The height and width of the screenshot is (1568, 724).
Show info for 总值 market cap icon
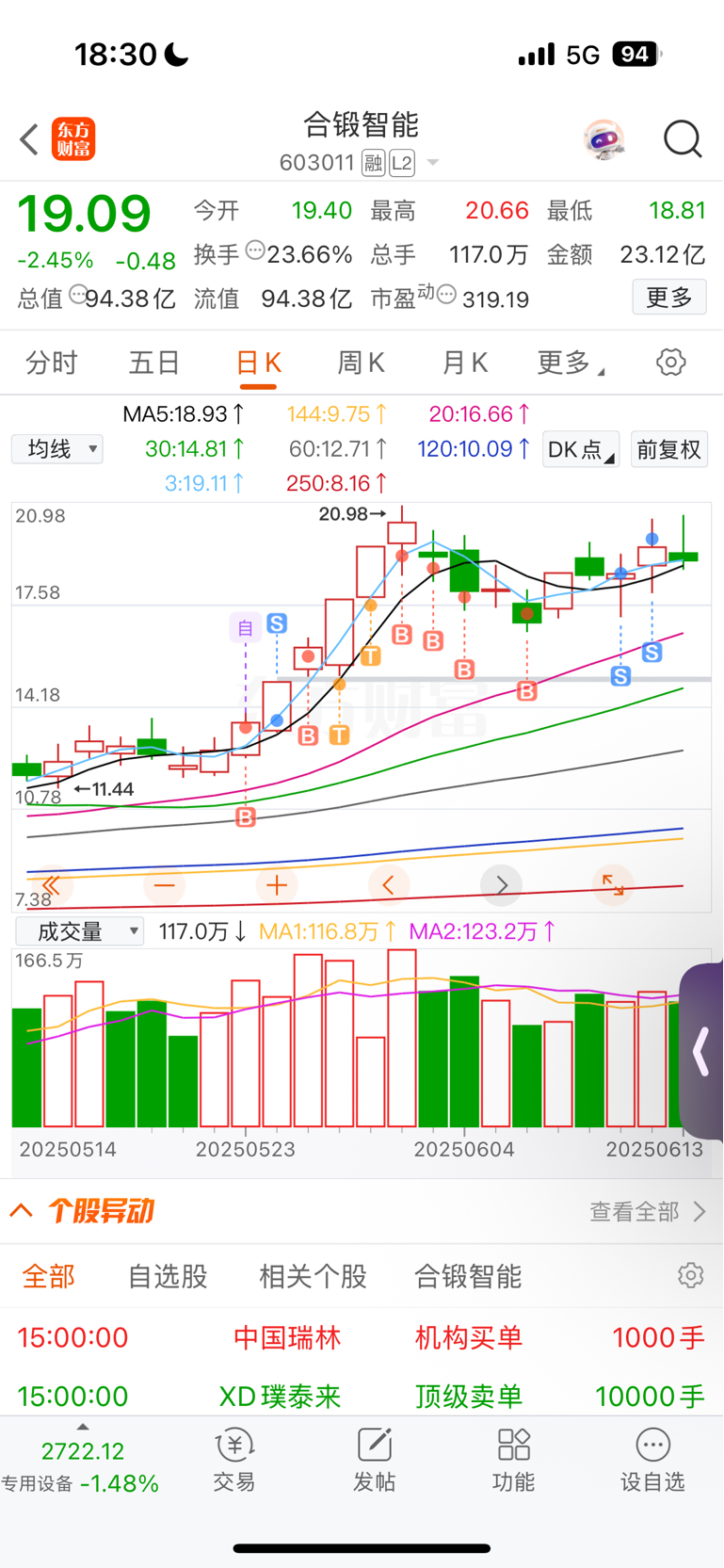click(78, 293)
